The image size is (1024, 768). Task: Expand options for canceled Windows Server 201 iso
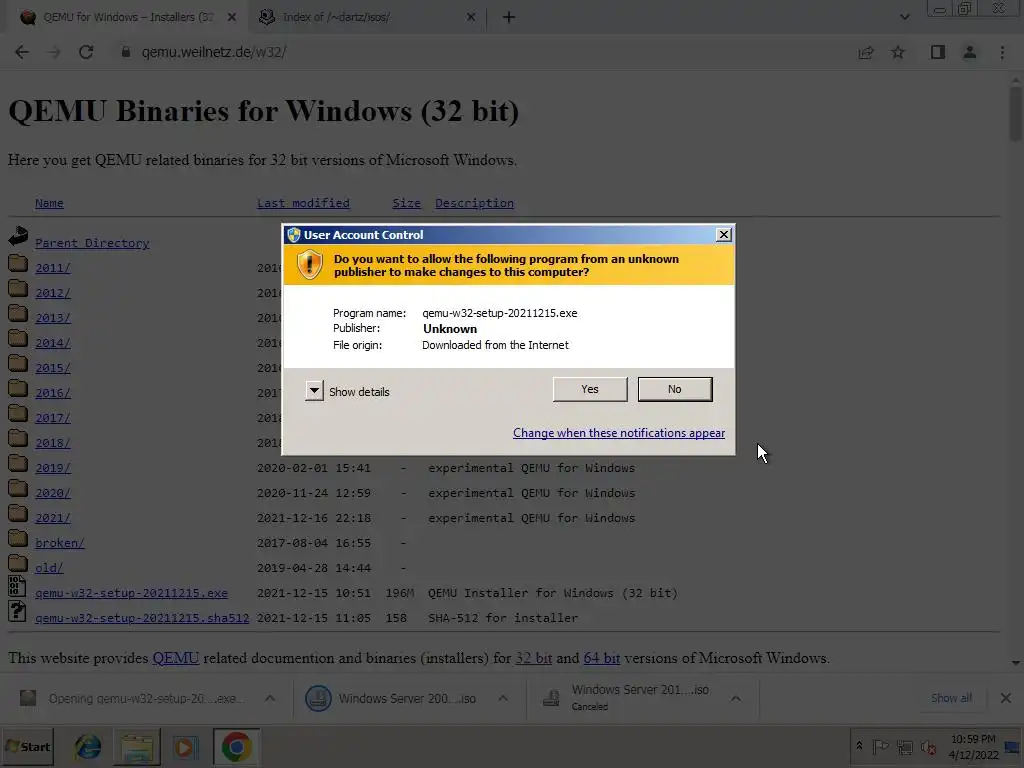[x=736, y=698]
